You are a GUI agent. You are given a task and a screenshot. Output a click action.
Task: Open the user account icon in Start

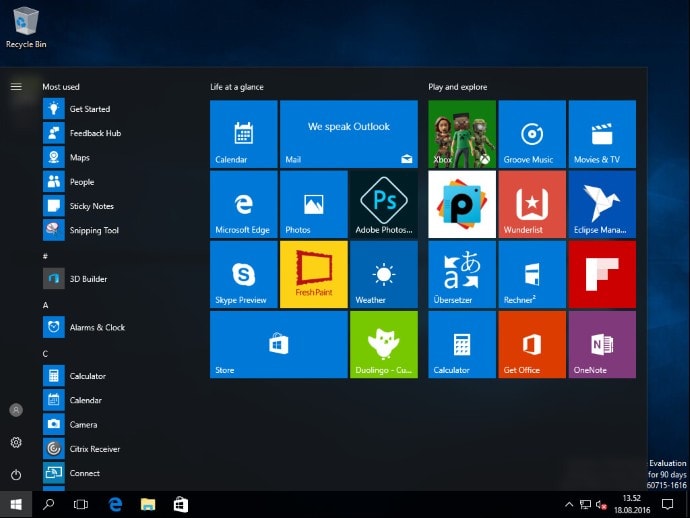(16, 410)
